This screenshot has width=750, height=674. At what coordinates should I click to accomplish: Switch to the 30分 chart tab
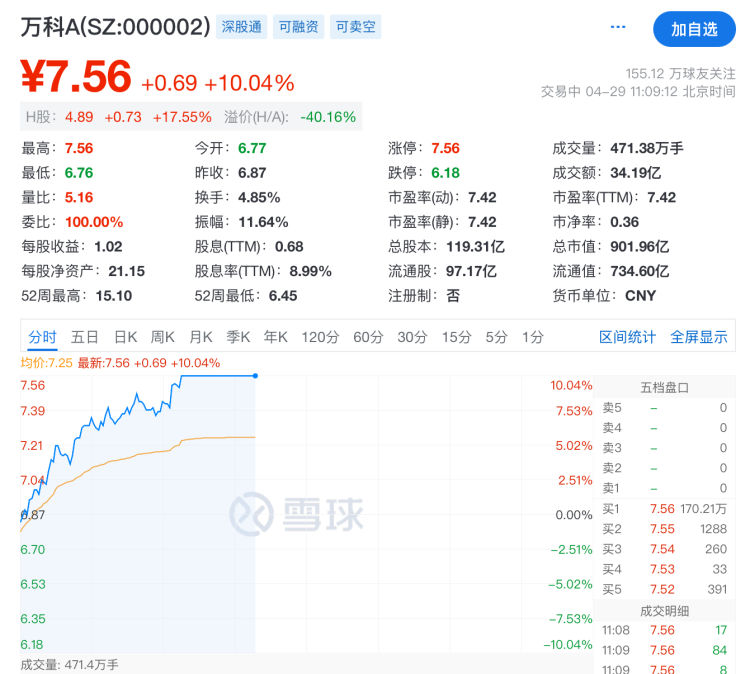(x=412, y=337)
